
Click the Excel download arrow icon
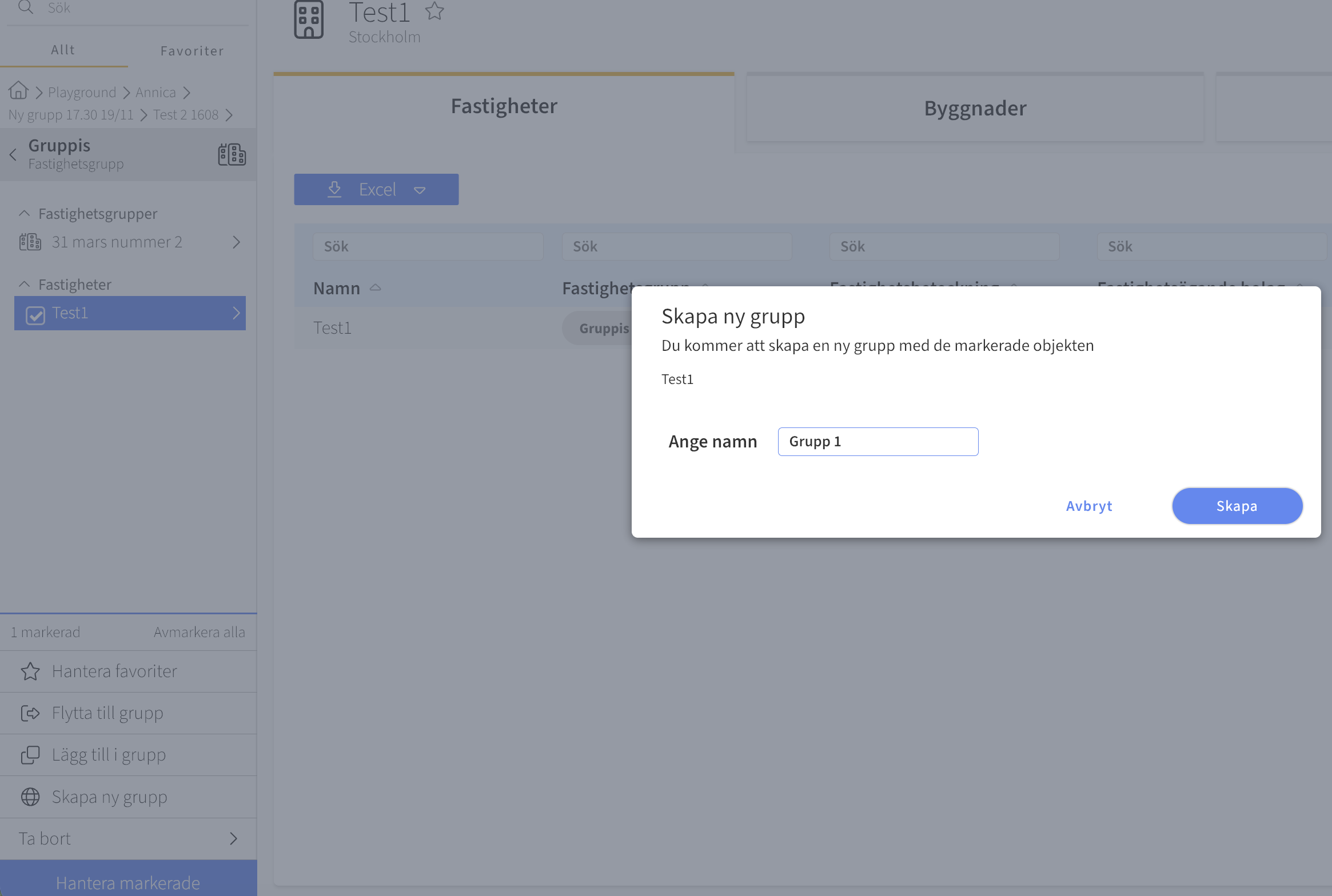click(x=334, y=189)
